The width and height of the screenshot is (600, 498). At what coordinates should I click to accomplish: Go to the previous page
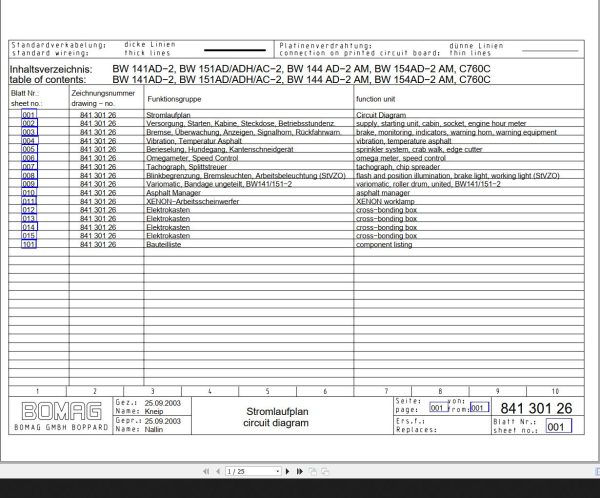point(218,471)
